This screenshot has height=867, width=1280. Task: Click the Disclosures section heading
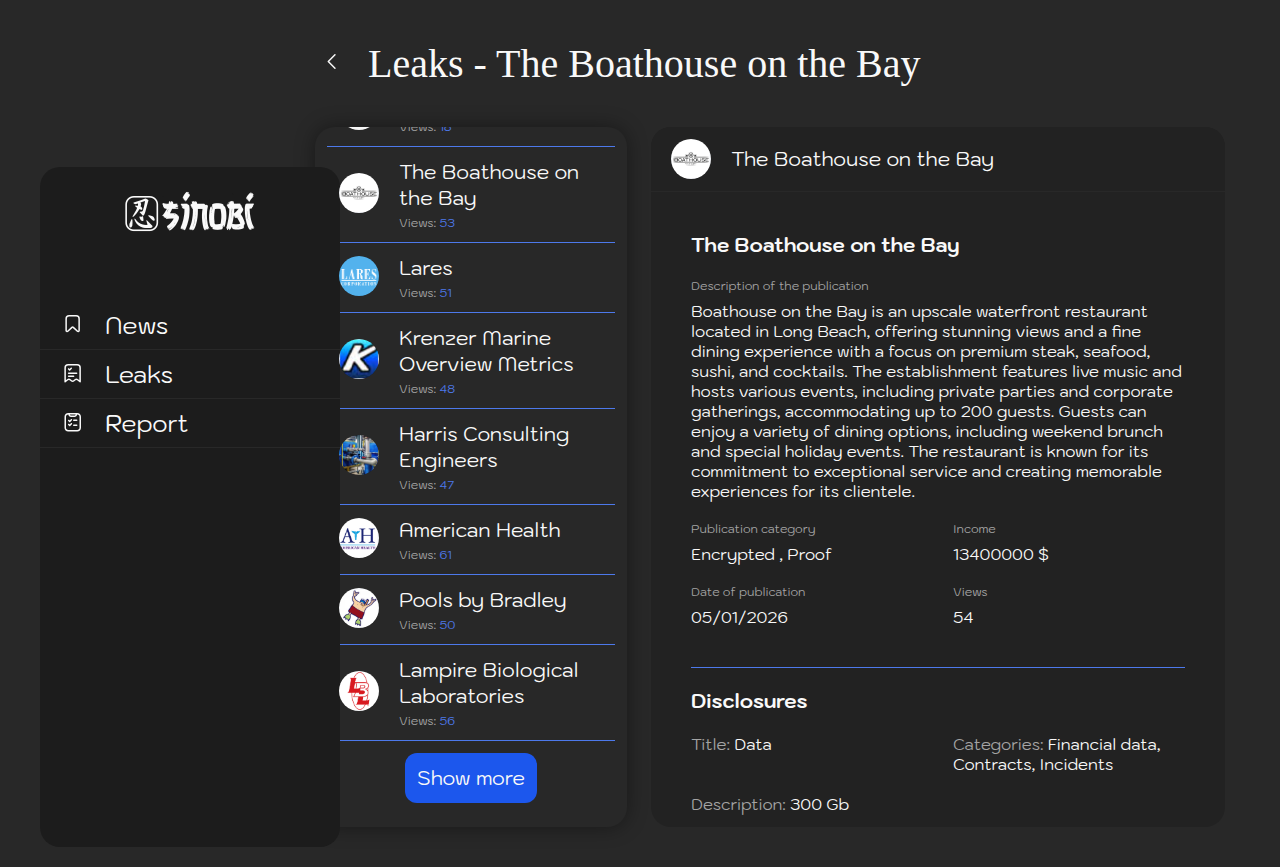coord(749,701)
